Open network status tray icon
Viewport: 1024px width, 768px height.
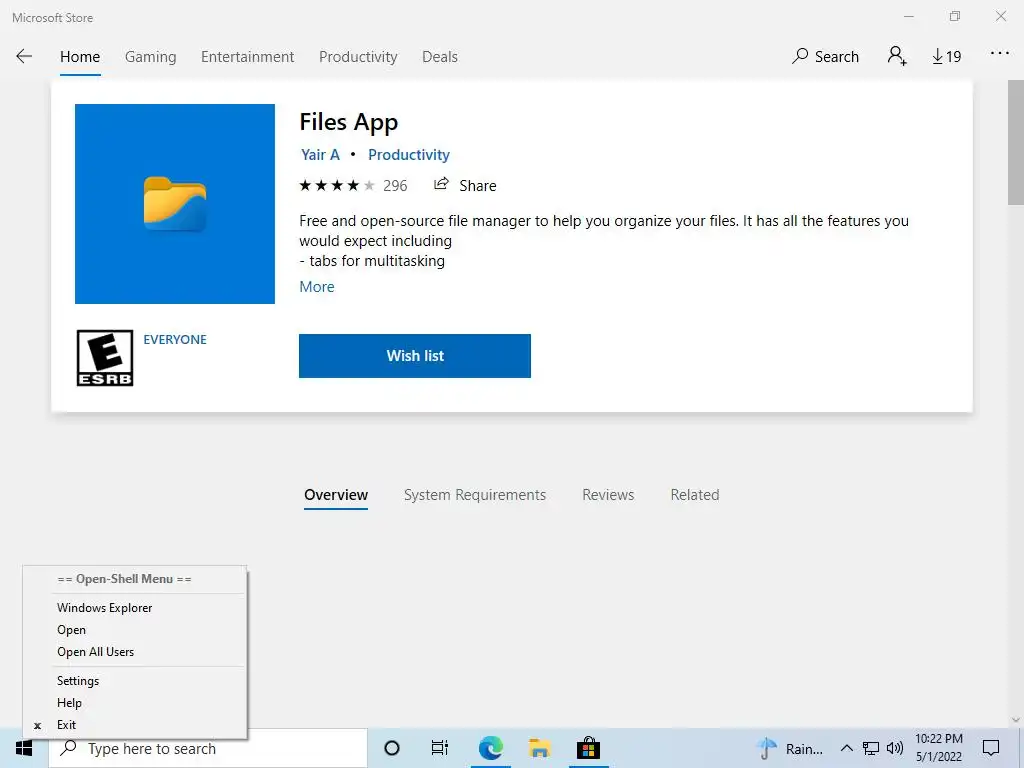tap(871, 748)
